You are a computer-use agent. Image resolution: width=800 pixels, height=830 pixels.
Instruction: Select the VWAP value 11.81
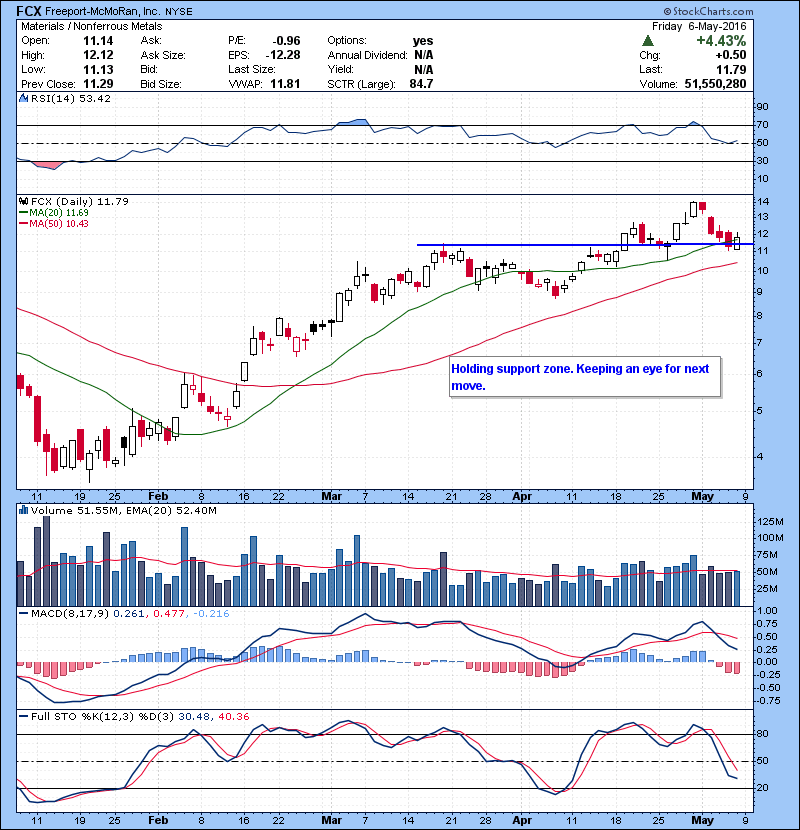pyautogui.click(x=285, y=84)
